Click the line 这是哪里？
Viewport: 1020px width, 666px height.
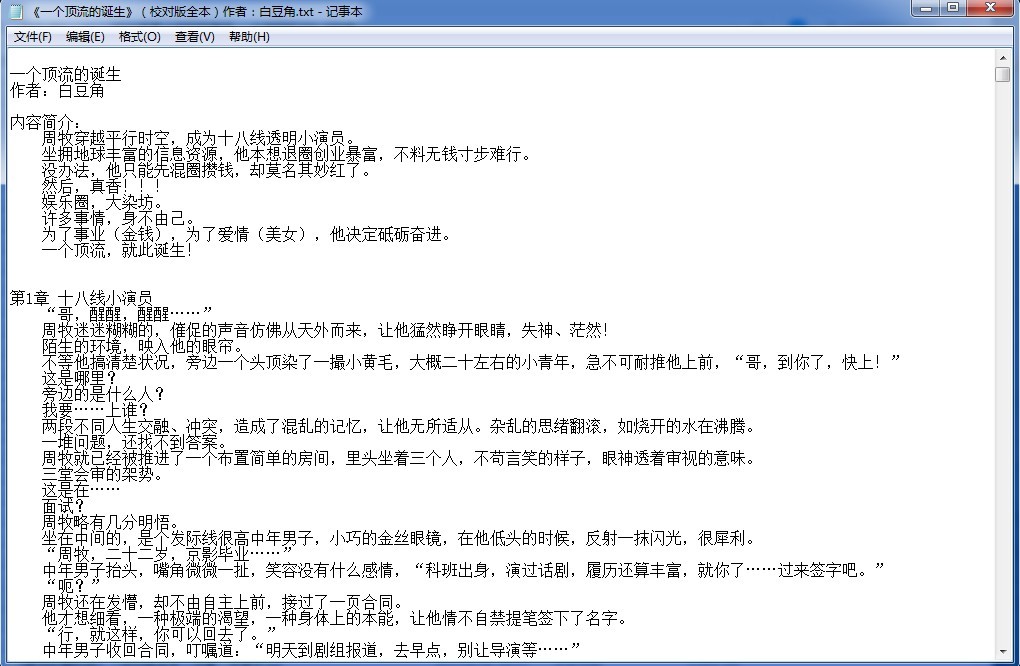[x=80, y=377]
